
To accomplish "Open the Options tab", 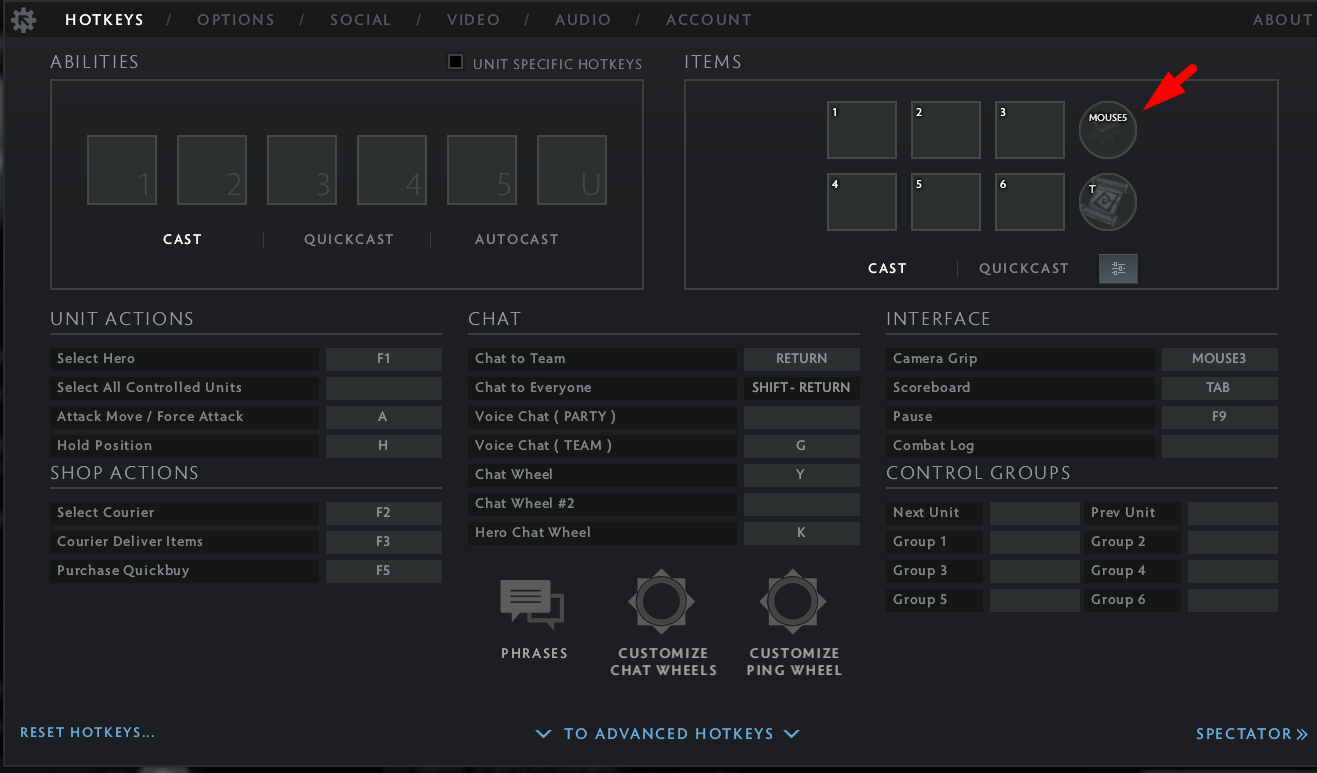I will coord(236,20).
